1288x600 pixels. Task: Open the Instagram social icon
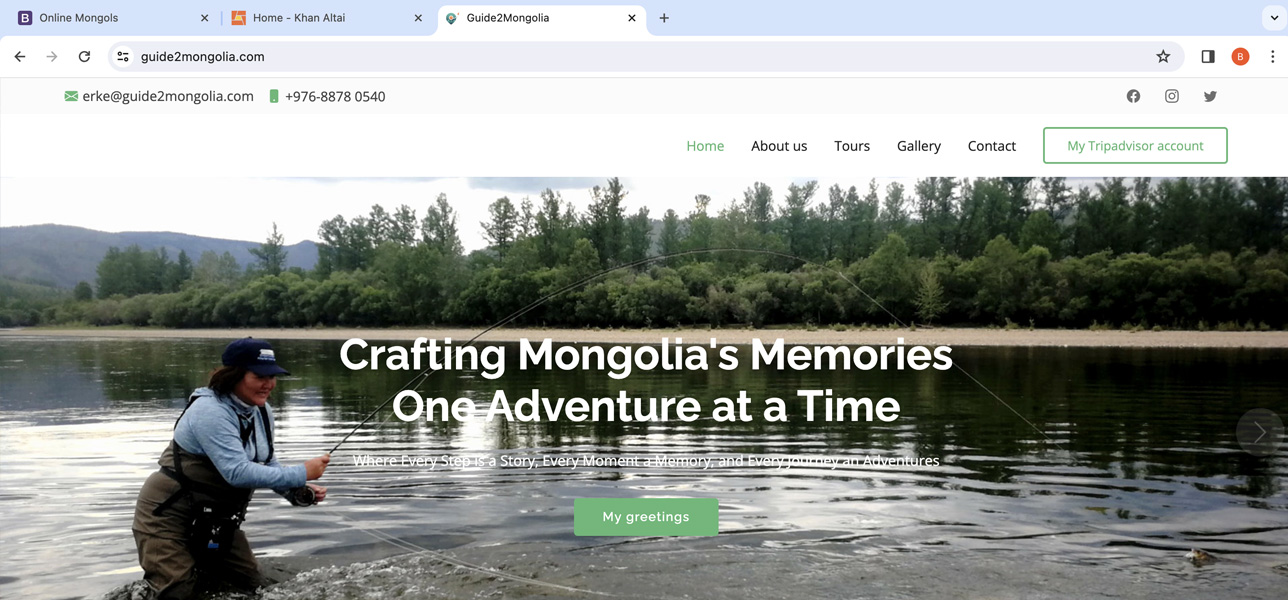pyautogui.click(x=1172, y=96)
